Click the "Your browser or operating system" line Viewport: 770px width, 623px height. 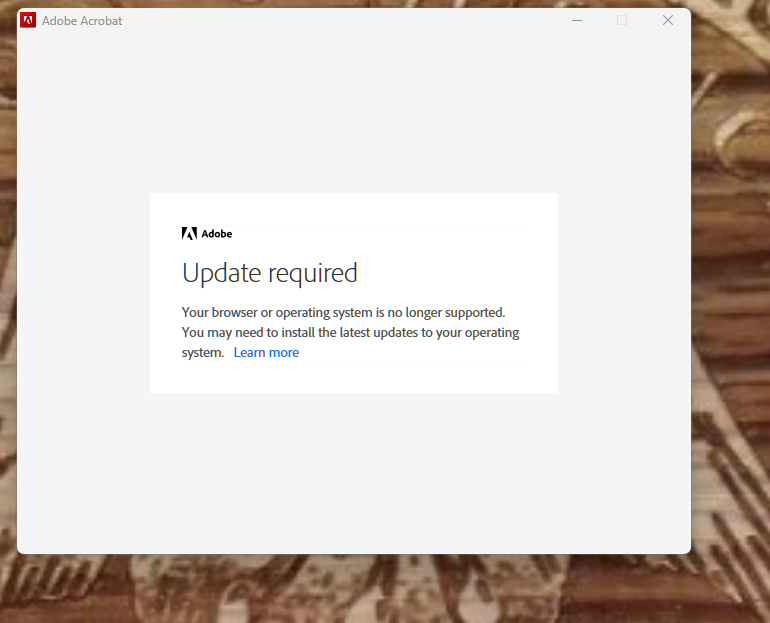(343, 313)
